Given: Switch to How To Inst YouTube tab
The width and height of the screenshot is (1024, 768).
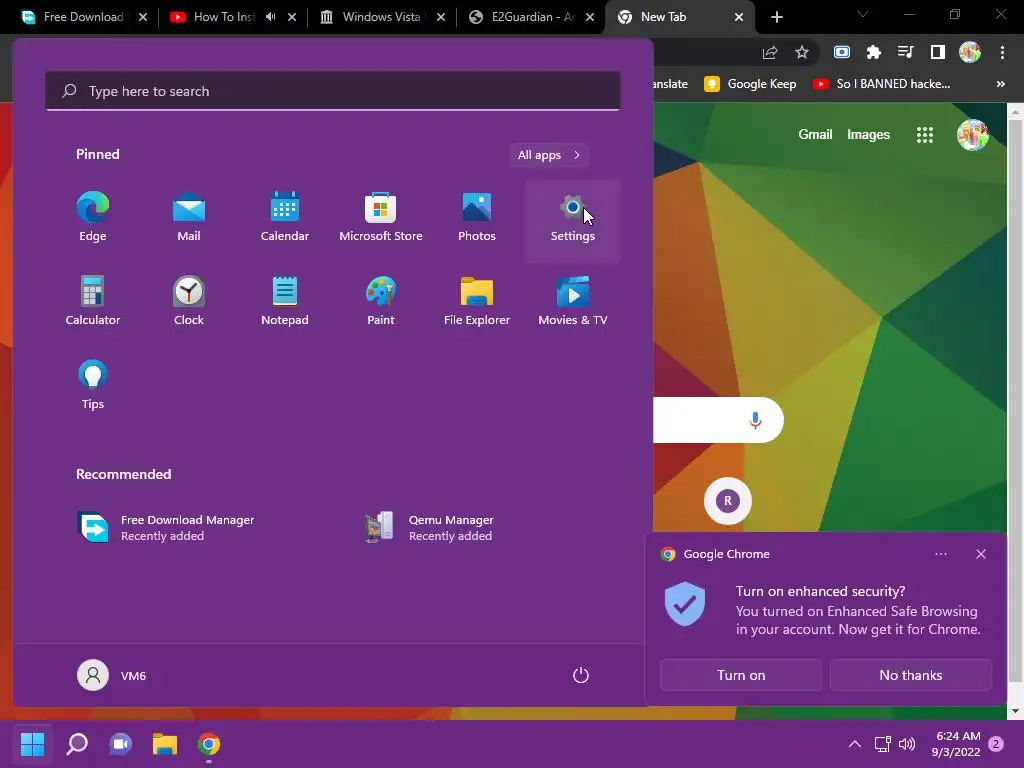Looking at the screenshot, I should tap(222, 17).
